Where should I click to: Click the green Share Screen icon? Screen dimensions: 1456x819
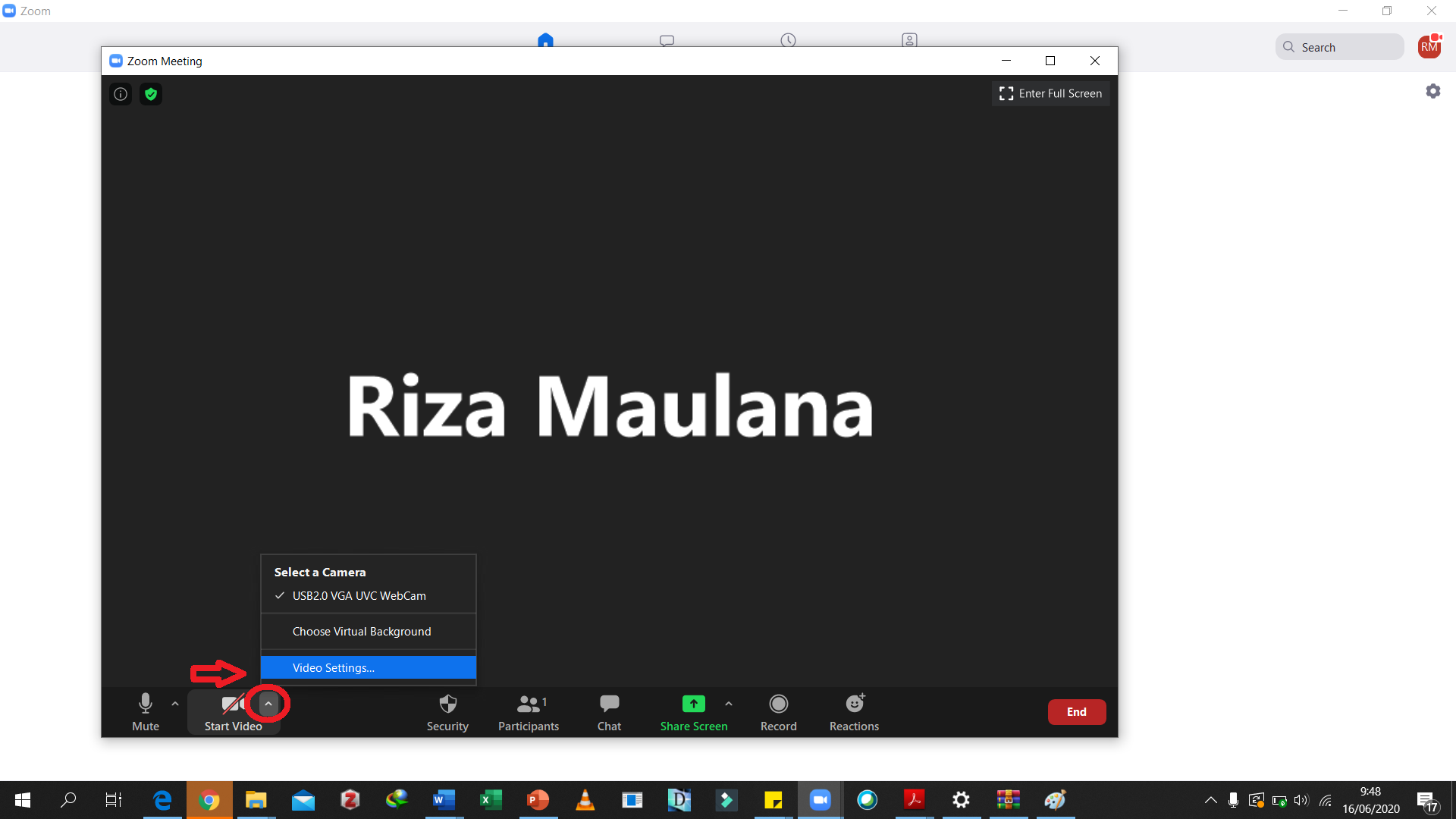click(x=693, y=704)
